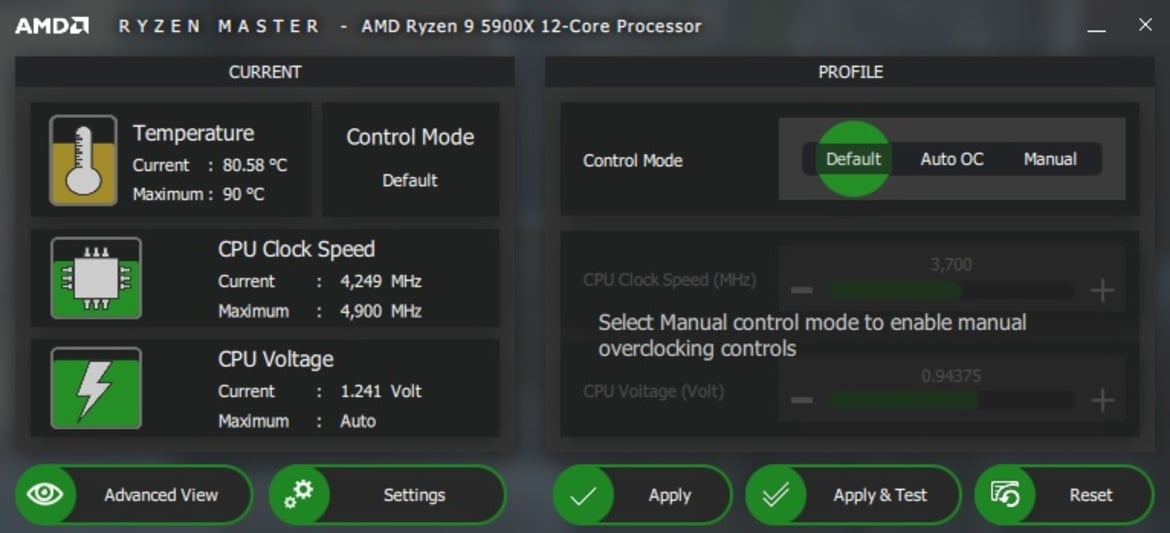This screenshot has height=533, width=1170.
Task: Click the 'AMD Ryzen 9 5900X 12-Core Processor' title text
Action: (531, 26)
